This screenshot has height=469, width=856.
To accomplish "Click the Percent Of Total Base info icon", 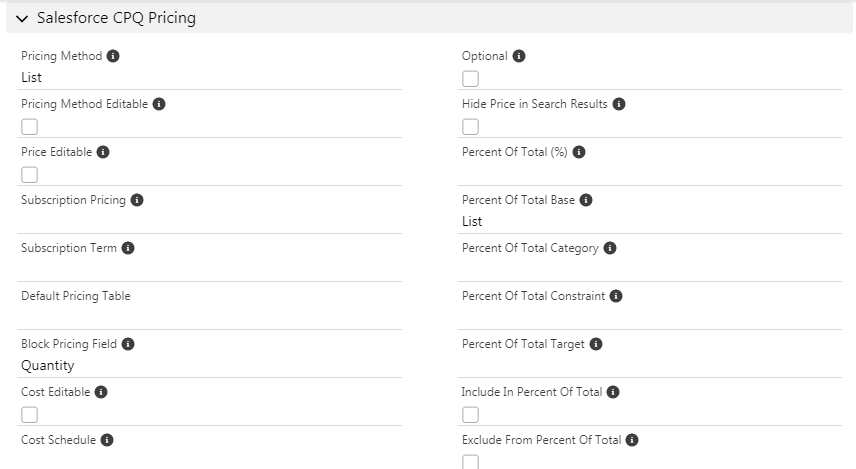I will click(586, 200).
